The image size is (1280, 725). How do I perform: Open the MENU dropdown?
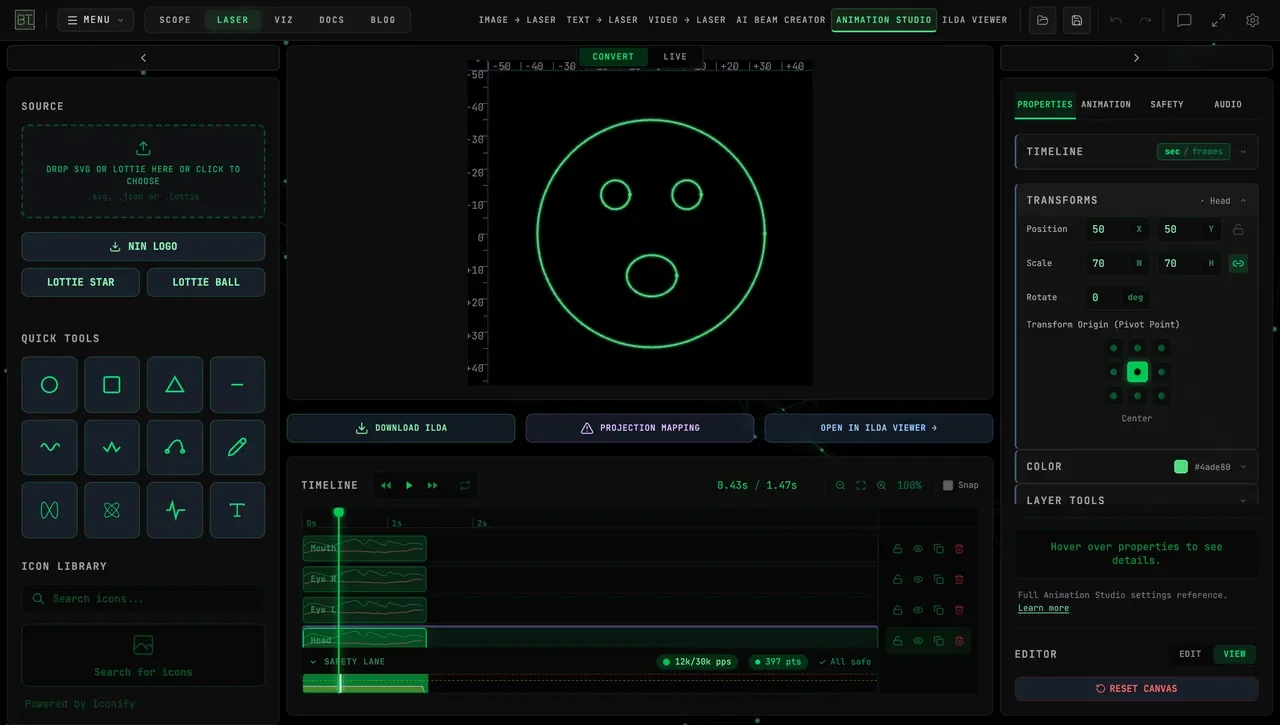click(95, 20)
